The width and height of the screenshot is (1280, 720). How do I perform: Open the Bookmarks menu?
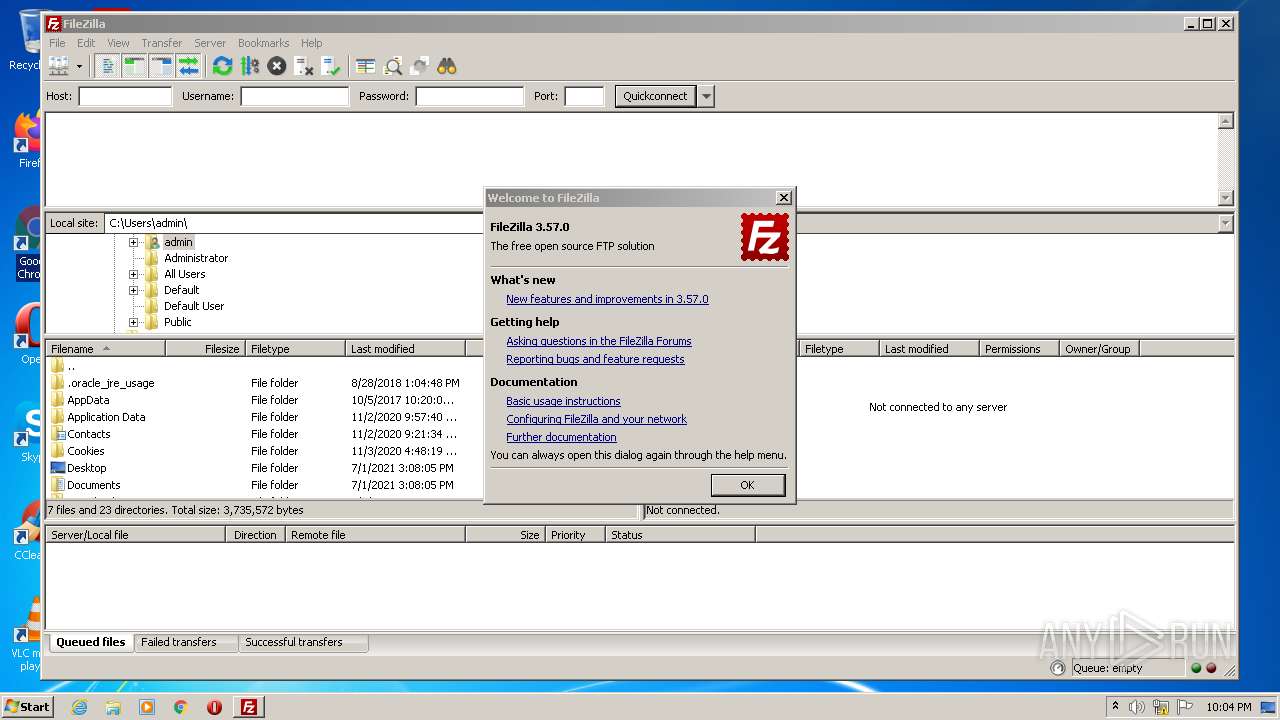[x=263, y=43]
